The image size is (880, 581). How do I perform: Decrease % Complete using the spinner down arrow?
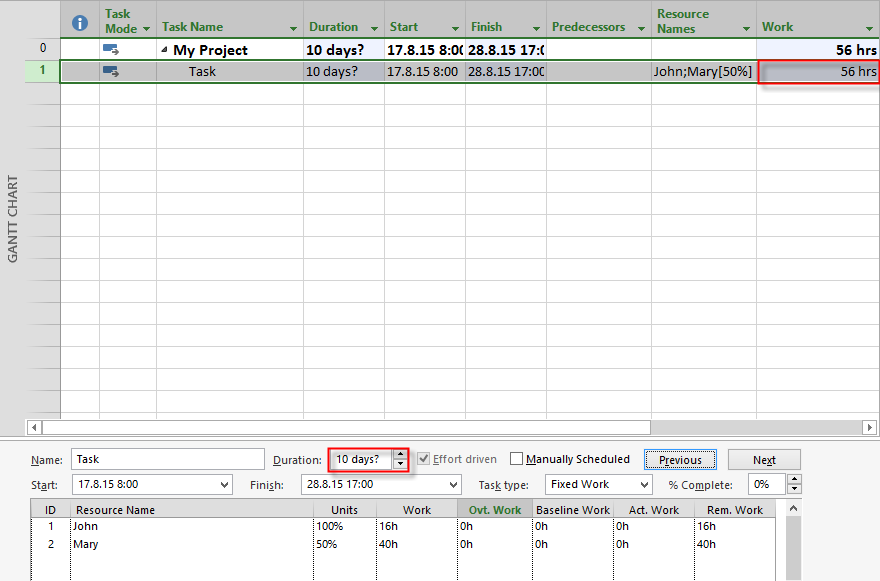[794, 490]
